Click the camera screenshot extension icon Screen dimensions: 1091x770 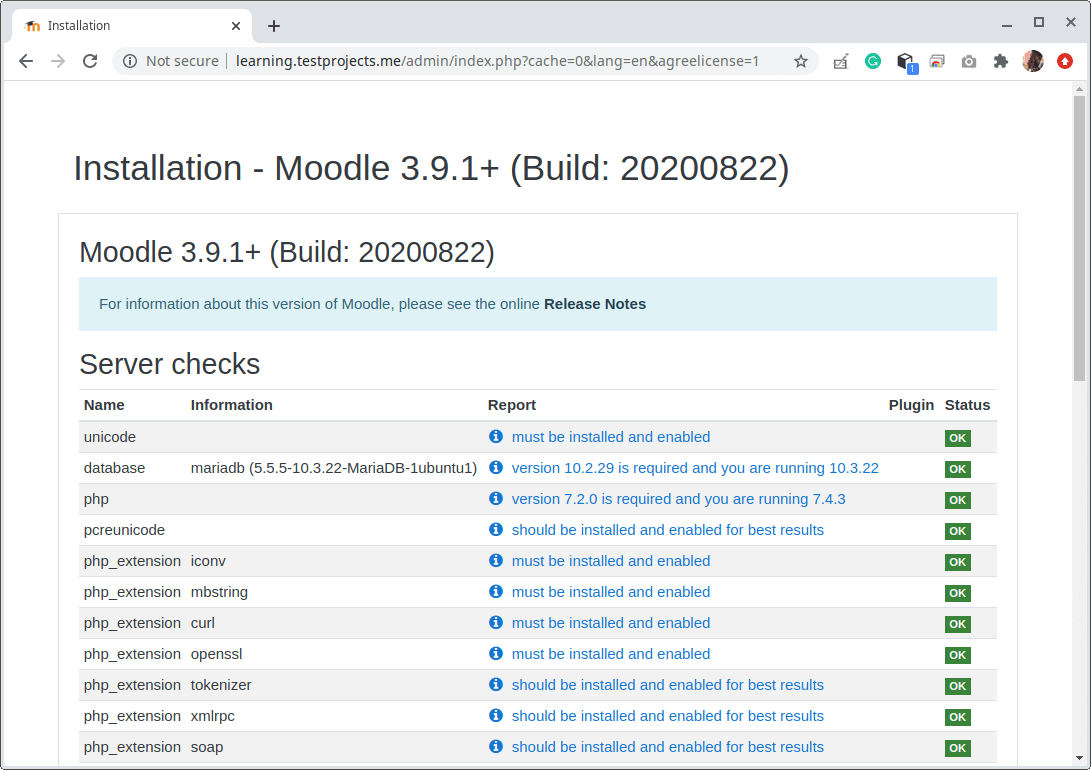point(969,61)
